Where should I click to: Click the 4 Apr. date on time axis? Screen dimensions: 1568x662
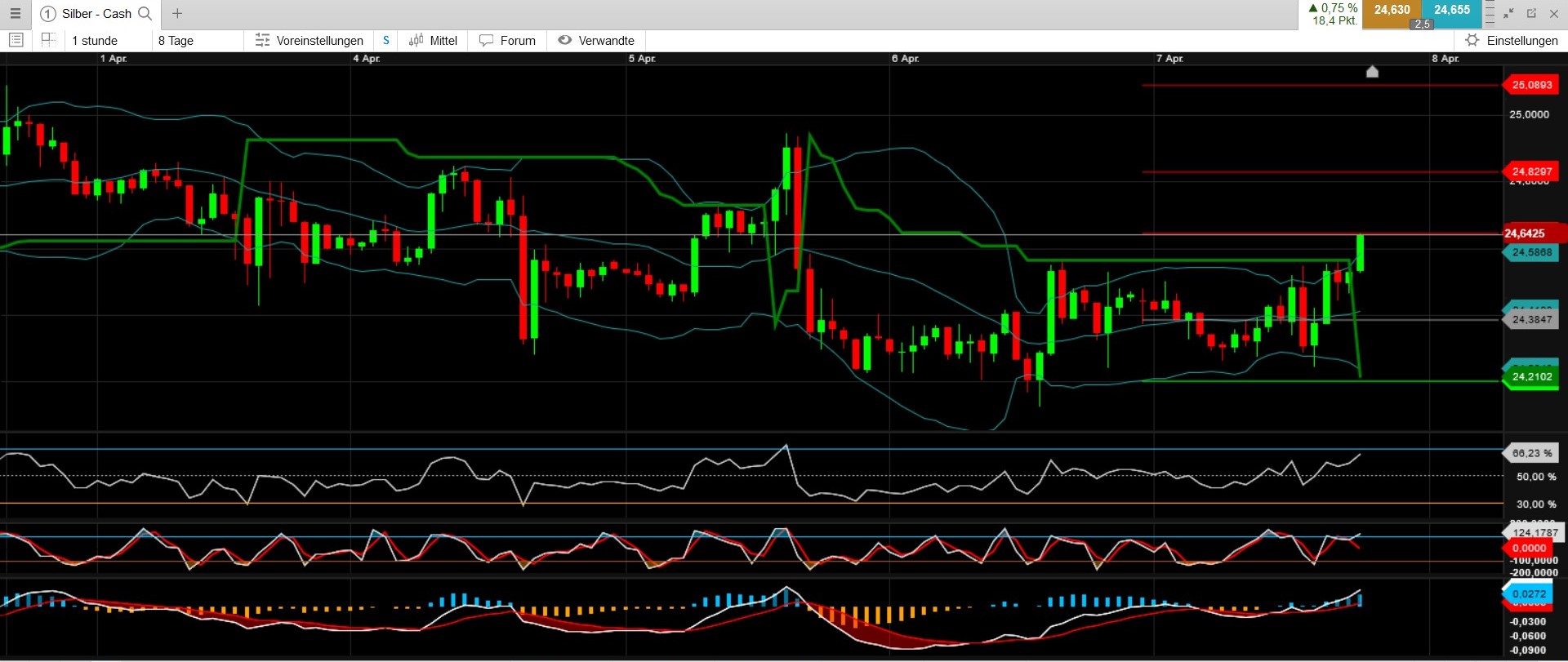tap(367, 59)
